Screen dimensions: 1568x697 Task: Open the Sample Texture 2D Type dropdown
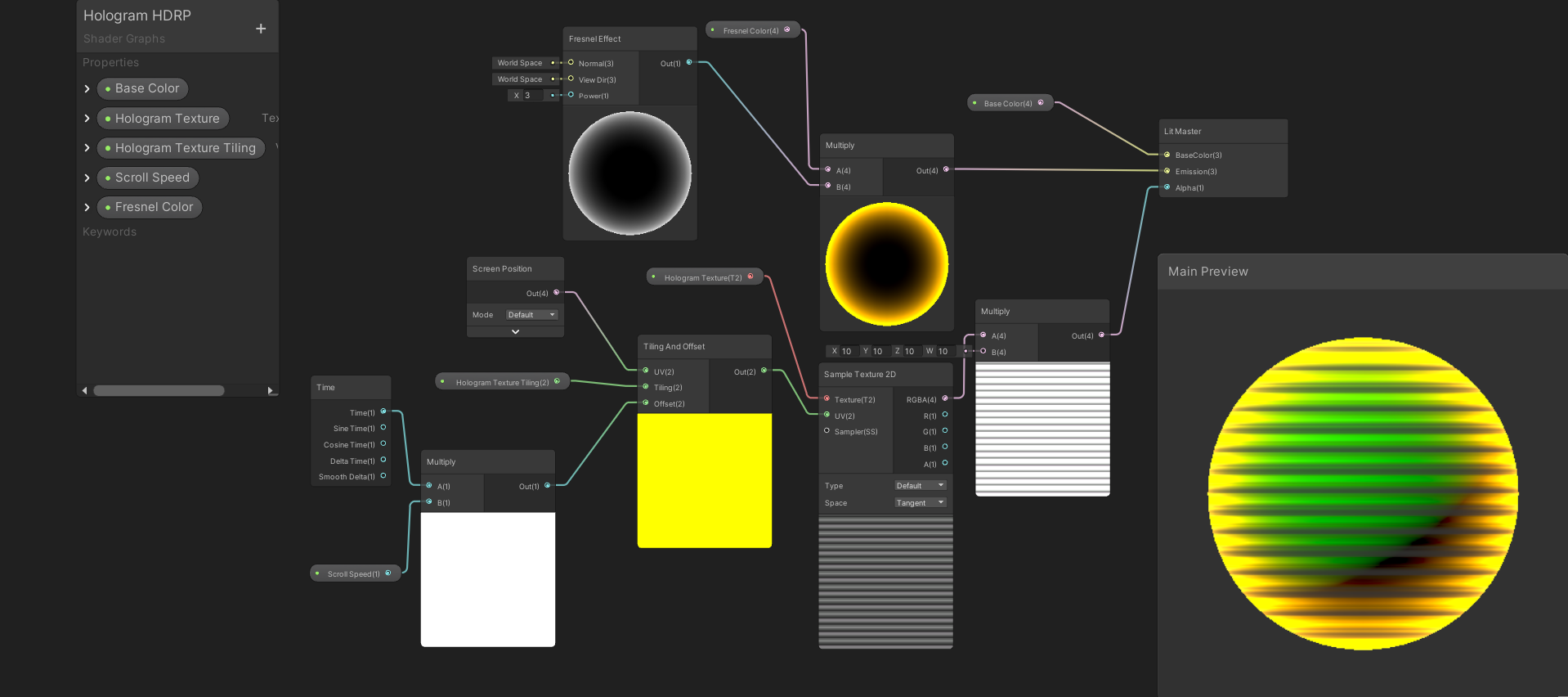click(920, 486)
